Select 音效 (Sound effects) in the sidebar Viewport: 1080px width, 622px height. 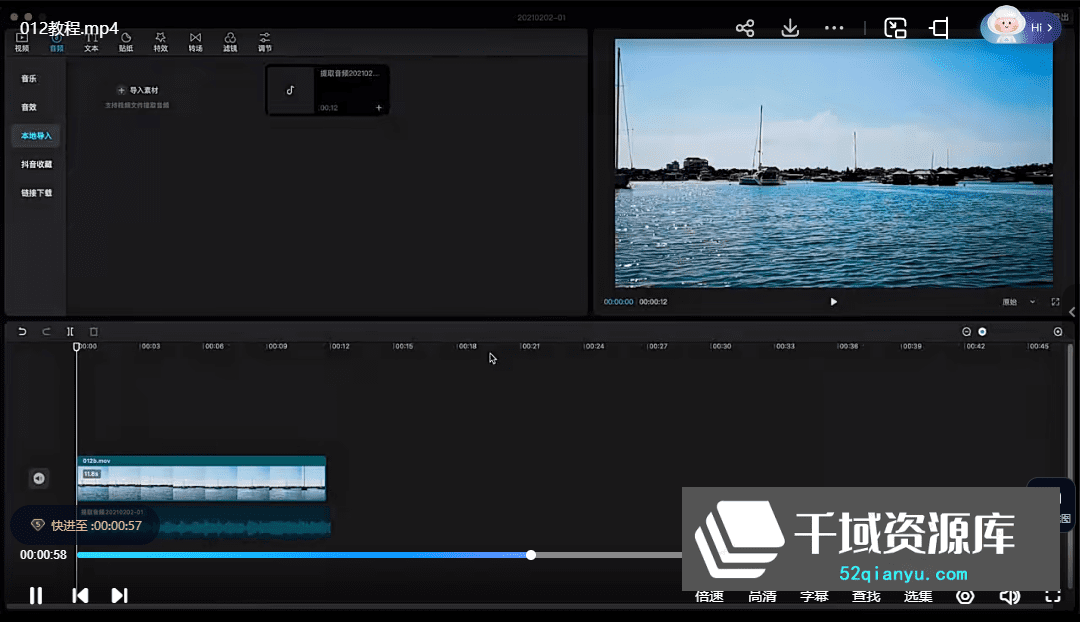tap(29, 107)
